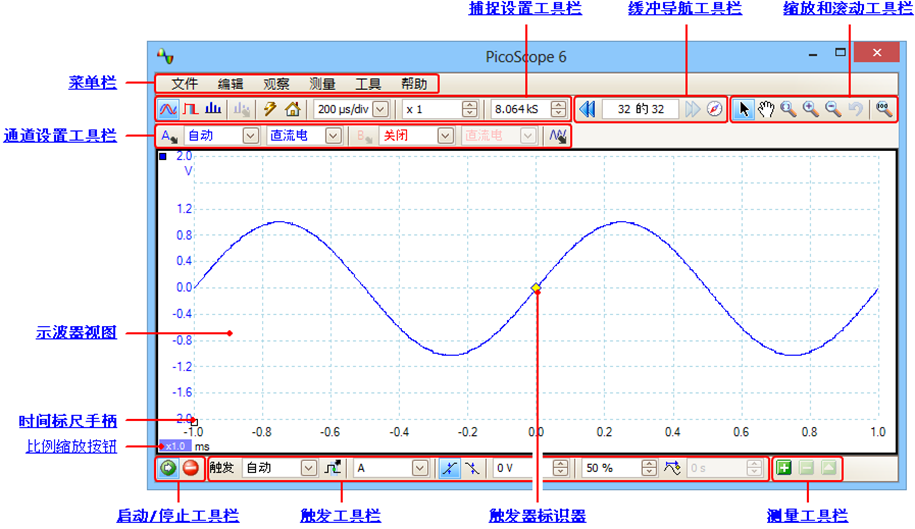The height and width of the screenshot is (529, 915).
Task: Switch to Persistence Mode icon
Action: click(x=190, y=109)
